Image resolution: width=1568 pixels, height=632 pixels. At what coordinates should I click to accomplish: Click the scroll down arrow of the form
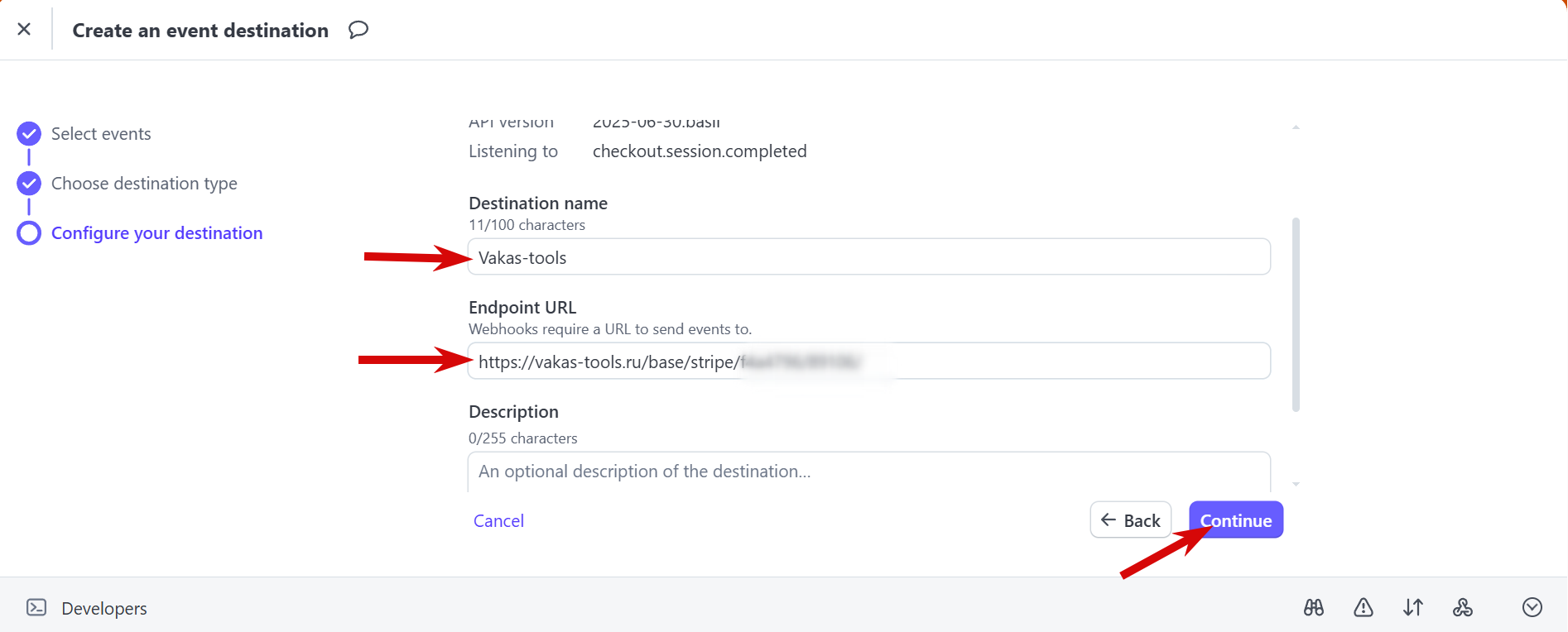coord(1296,484)
